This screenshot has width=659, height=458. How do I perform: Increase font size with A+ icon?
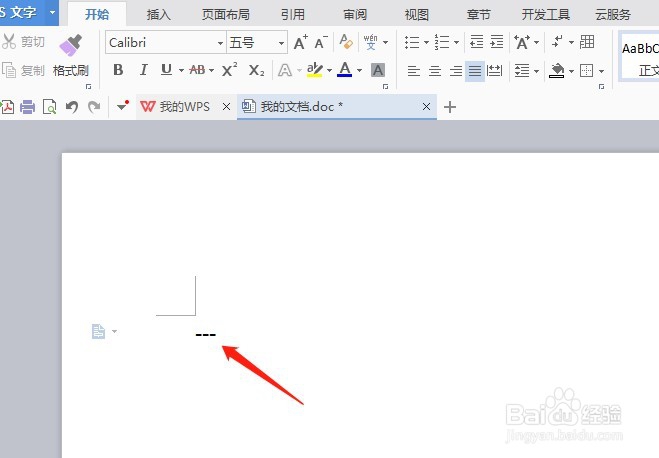(x=301, y=42)
